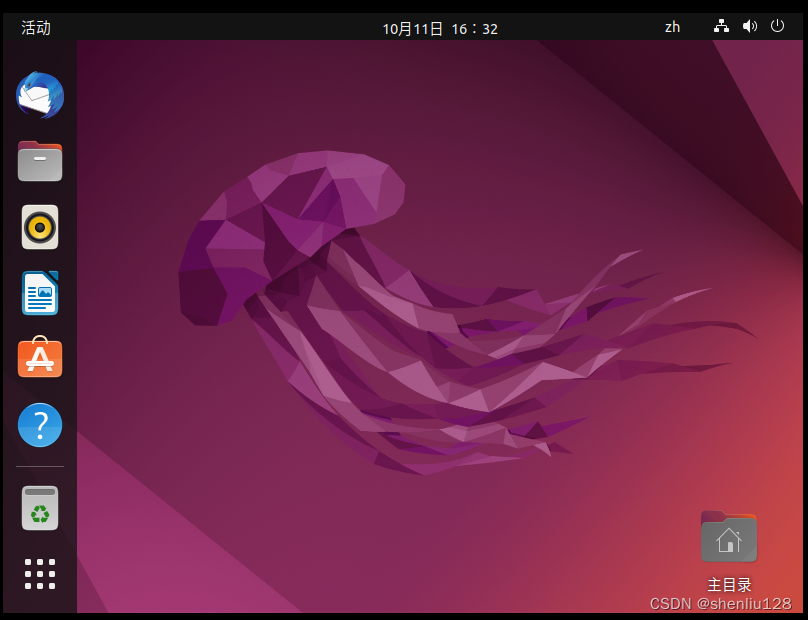The image size is (808, 620).
Task: Launch the Files manager in the dock
Action: click(x=40, y=161)
